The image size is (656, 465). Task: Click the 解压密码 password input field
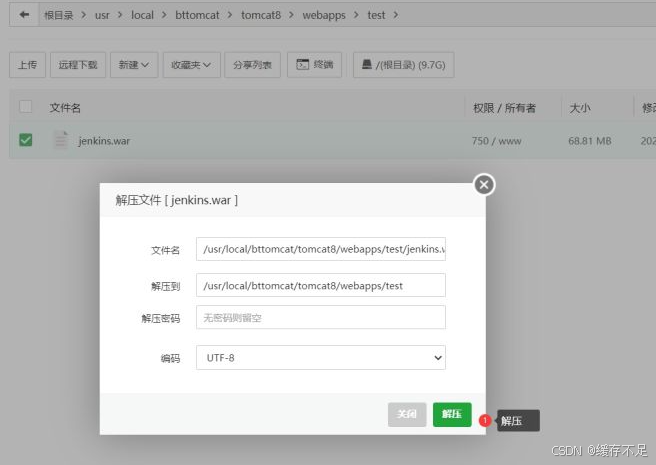[321, 317]
